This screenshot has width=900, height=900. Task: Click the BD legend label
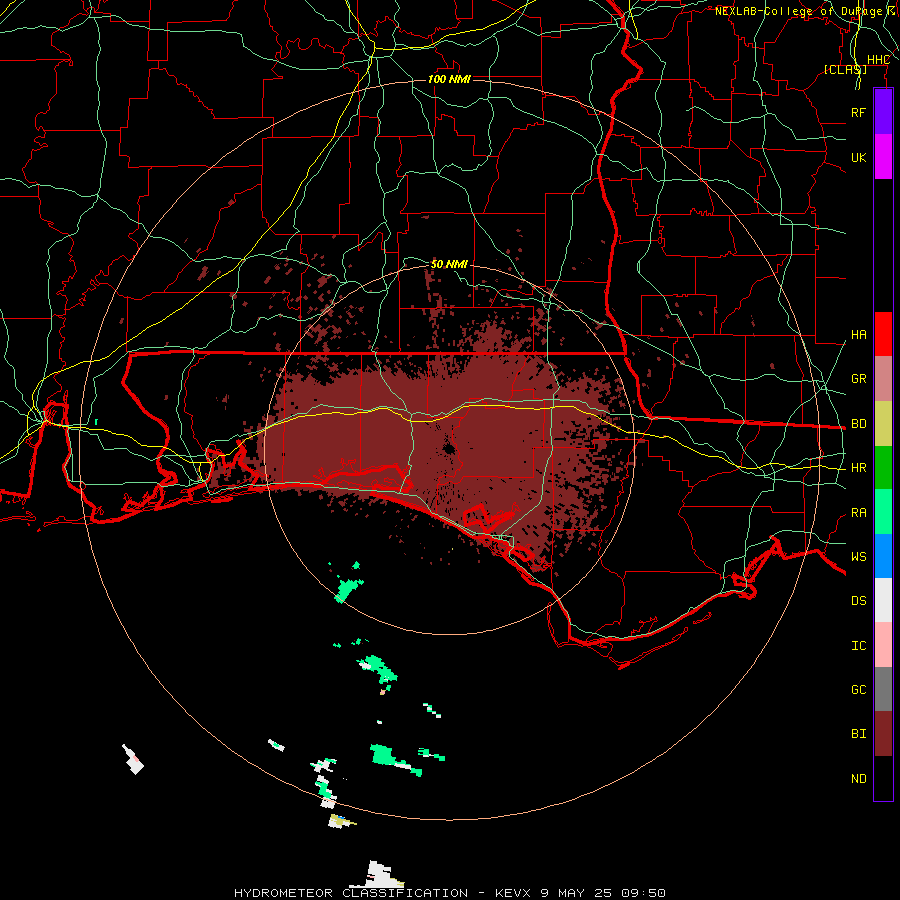coord(858,424)
